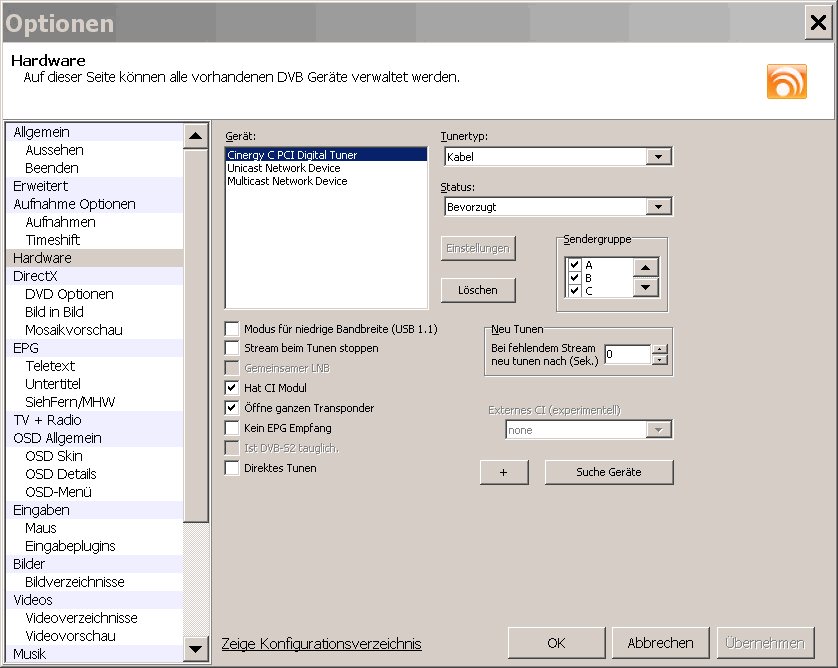Decrease the Neu Tunen seconds value

click(659, 359)
